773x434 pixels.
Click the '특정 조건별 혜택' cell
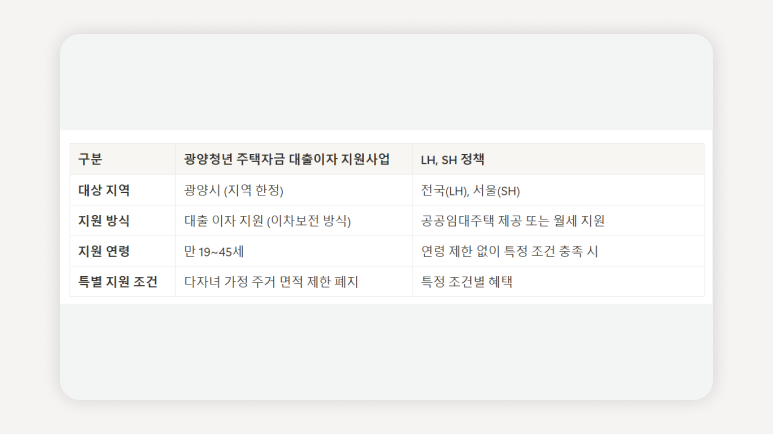(x=558, y=282)
